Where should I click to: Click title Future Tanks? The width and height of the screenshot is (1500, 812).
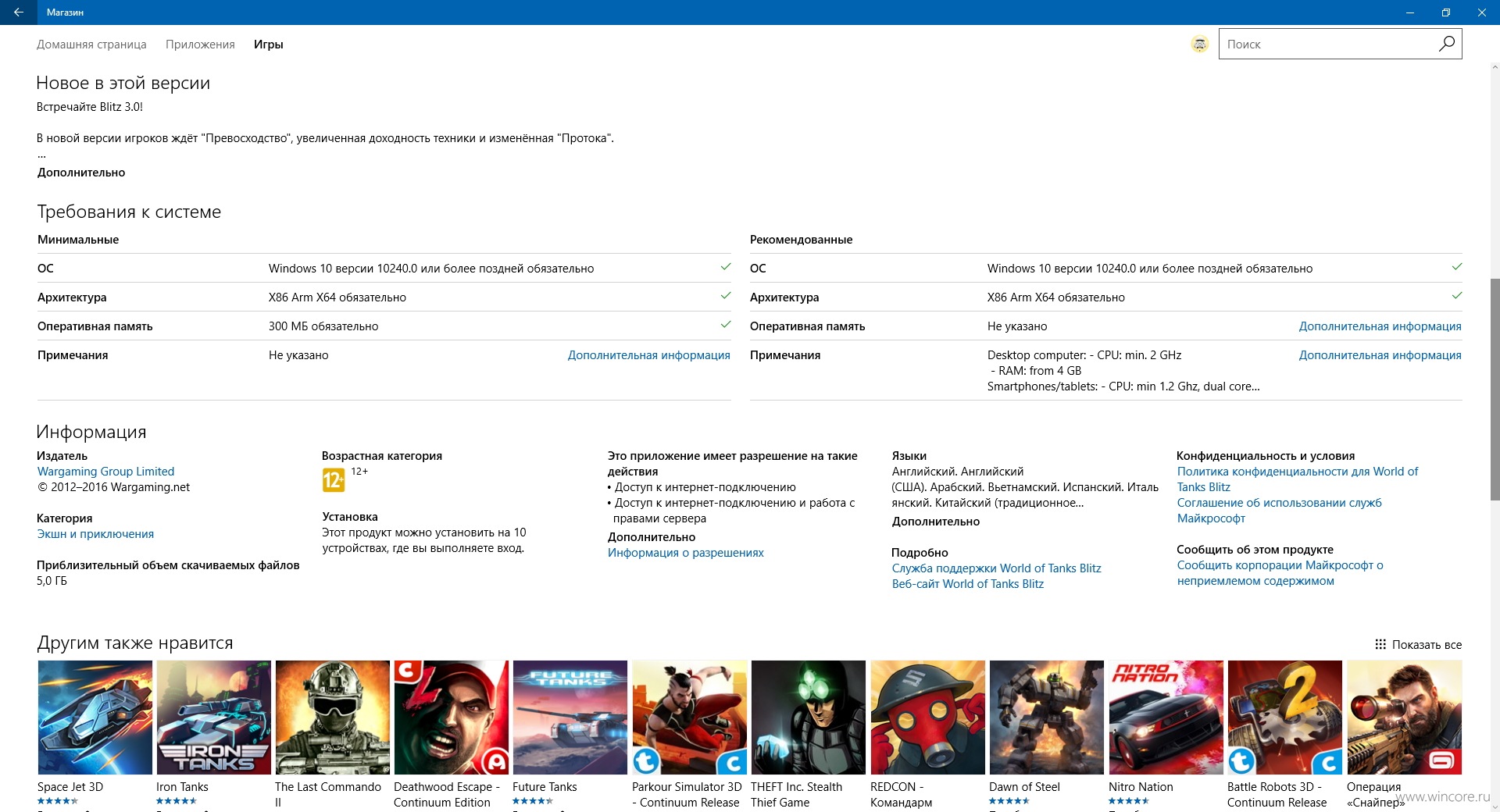545,787
